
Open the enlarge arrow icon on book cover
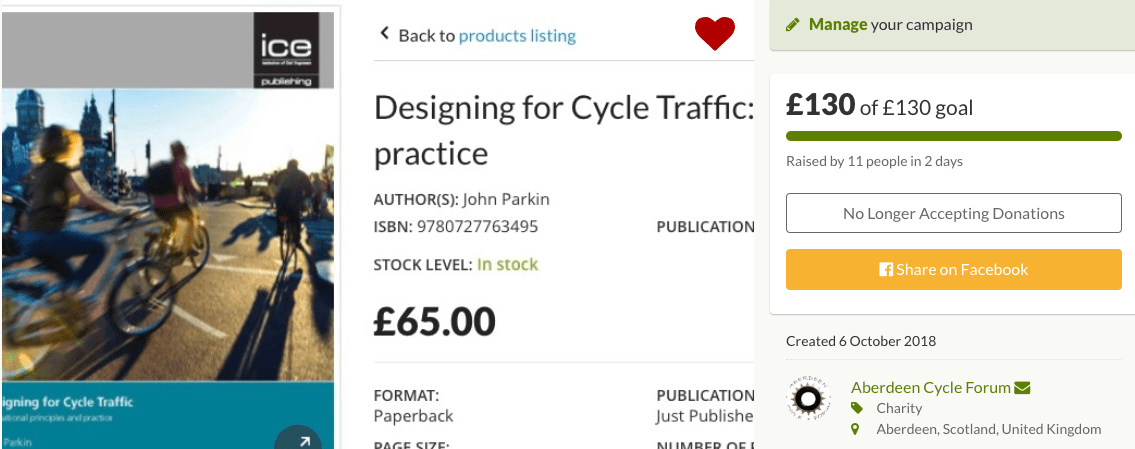point(298,437)
